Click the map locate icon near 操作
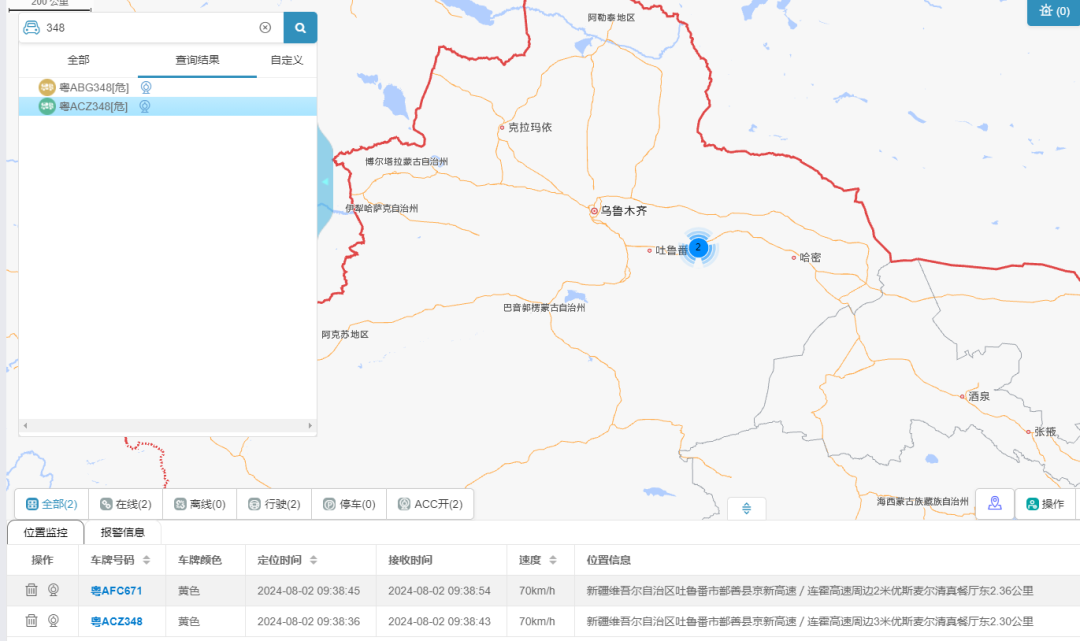Image resolution: width=1080 pixels, height=641 pixels. [994, 504]
